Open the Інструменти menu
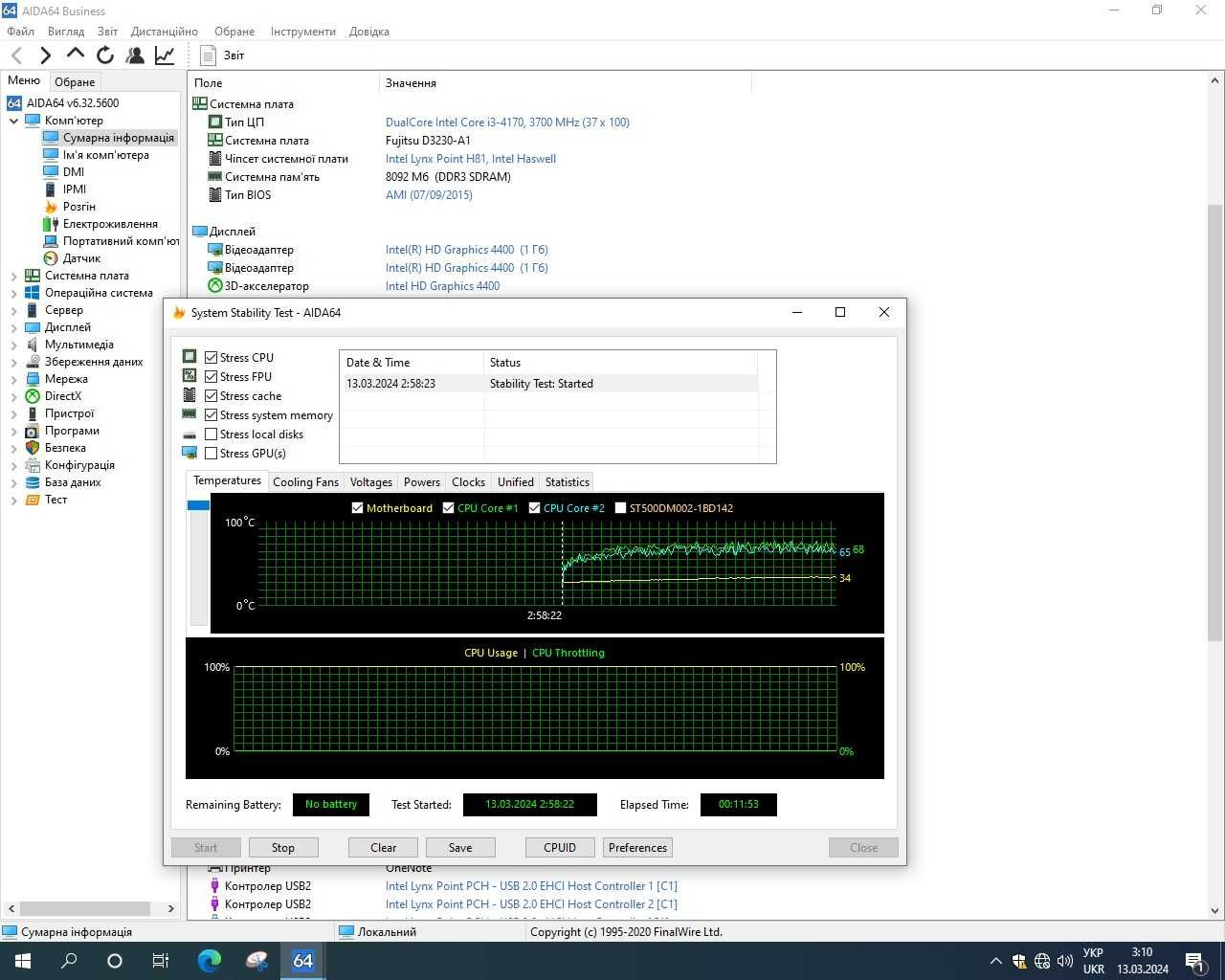Screen dimensions: 1225x980 [302, 32]
